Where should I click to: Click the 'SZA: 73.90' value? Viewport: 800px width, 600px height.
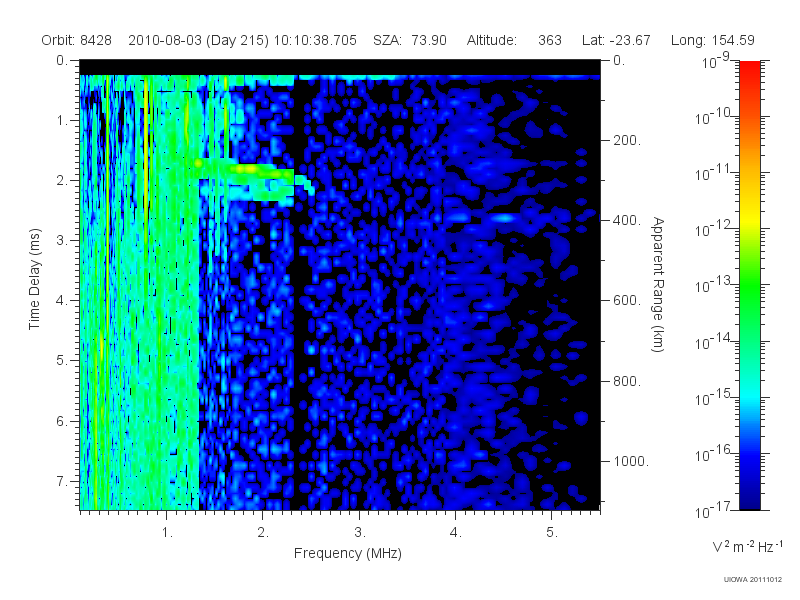(410, 40)
